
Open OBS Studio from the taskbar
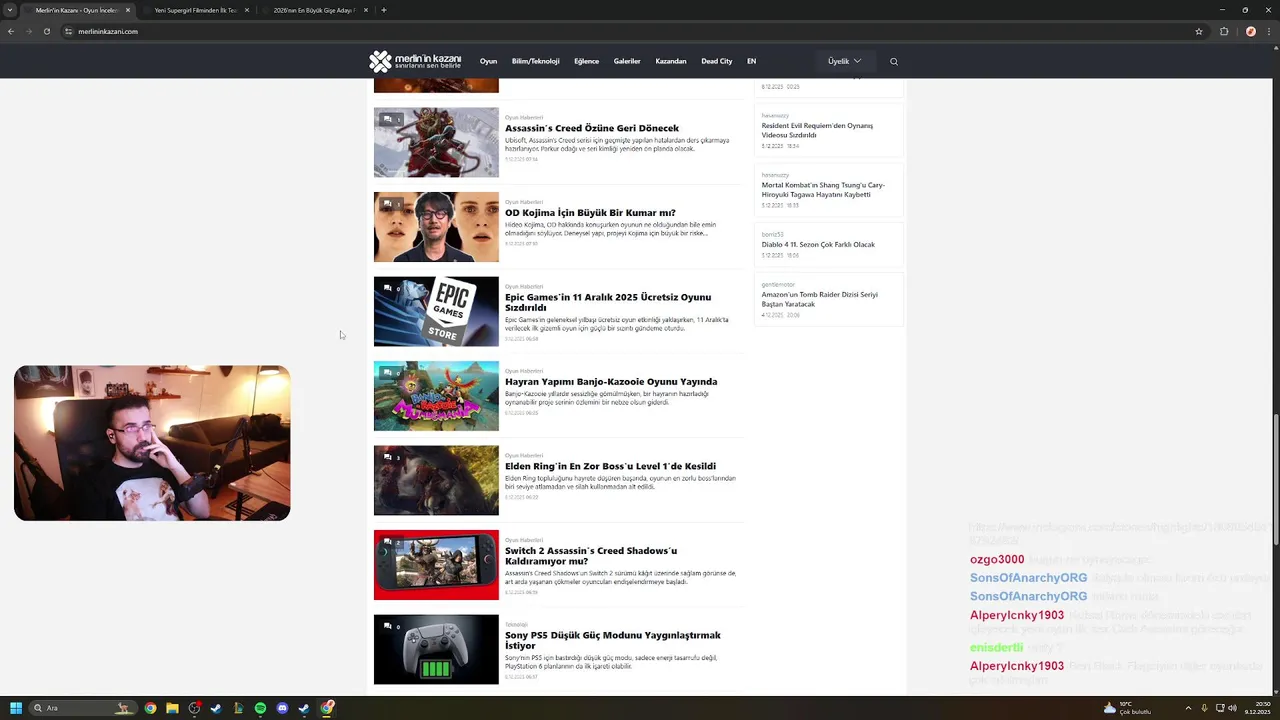tap(194, 708)
